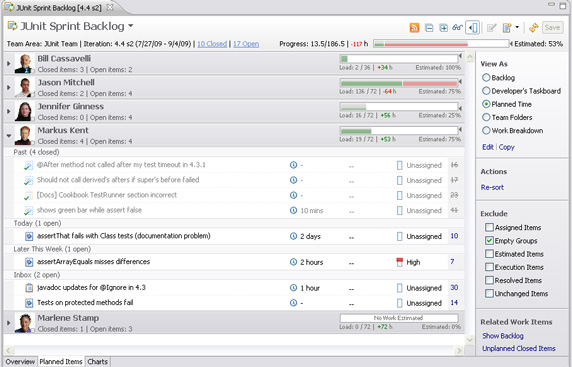
Task: Click the vertical scrollbar up arrow
Action: 470,57
